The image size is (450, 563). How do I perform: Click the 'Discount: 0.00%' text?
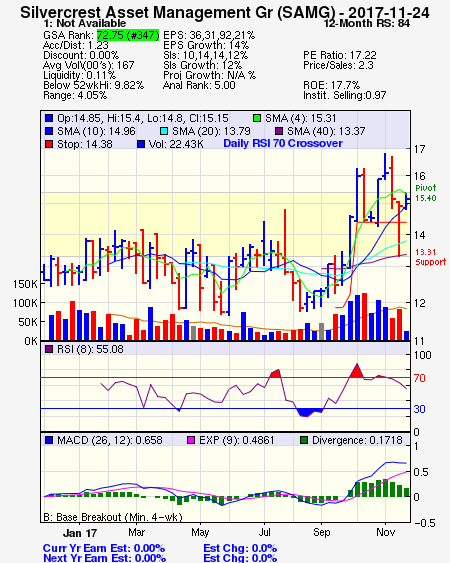(x=81, y=55)
